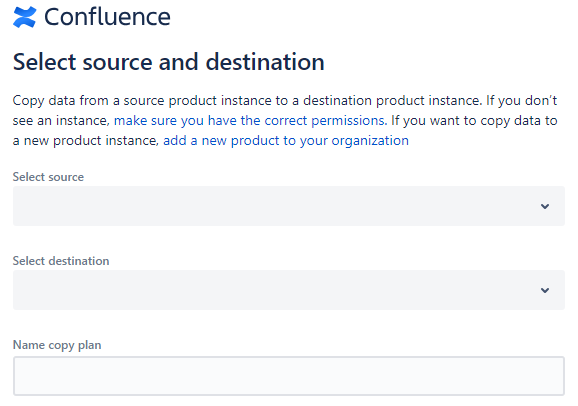
Task: Click the Confluence logo icon
Action: (x=24, y=17)
